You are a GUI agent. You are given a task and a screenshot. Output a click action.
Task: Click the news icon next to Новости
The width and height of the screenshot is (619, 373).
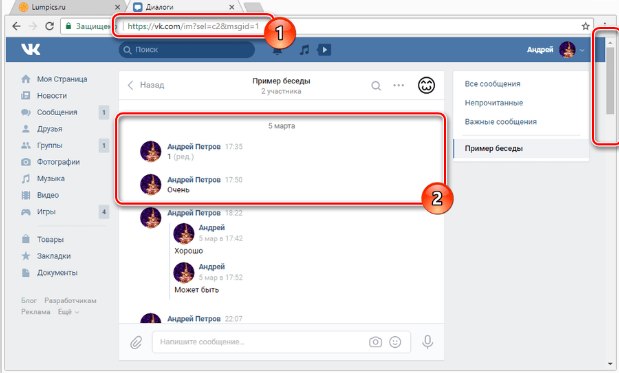[x=26, y=96]
